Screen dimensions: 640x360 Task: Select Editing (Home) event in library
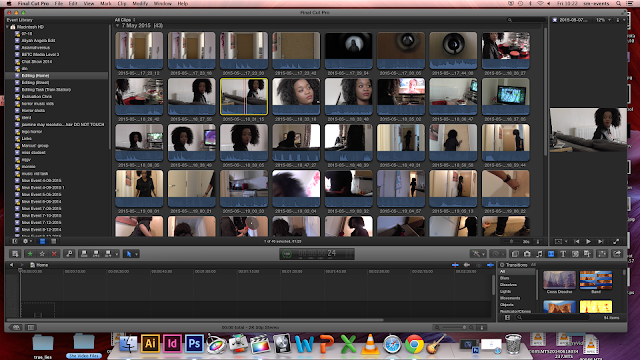tap(57, 76)
